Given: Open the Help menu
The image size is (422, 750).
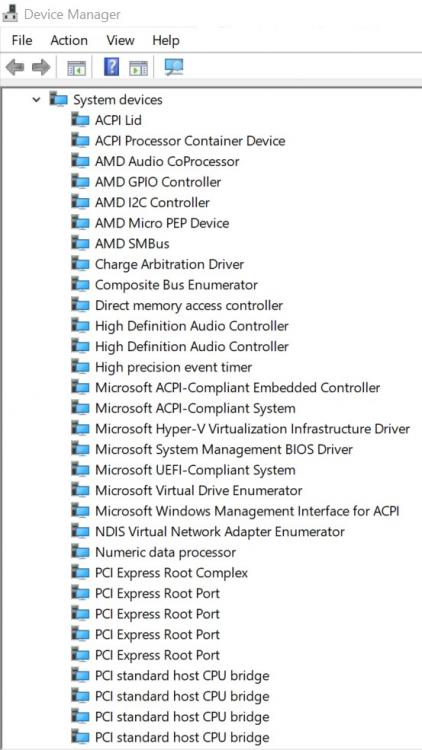Looking at the screenshot, I should pyautogui.click(x=166, y=40).
